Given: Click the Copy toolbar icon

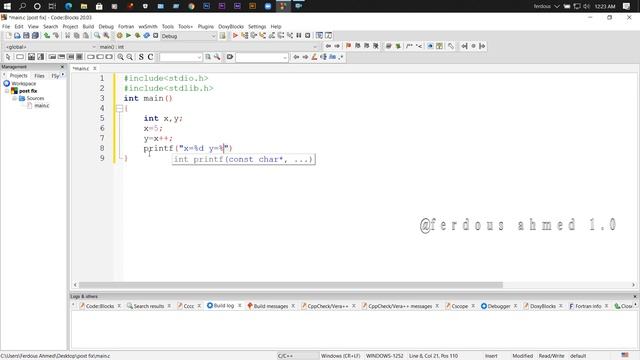Looking at the screenshot, I should pos(76,36).
